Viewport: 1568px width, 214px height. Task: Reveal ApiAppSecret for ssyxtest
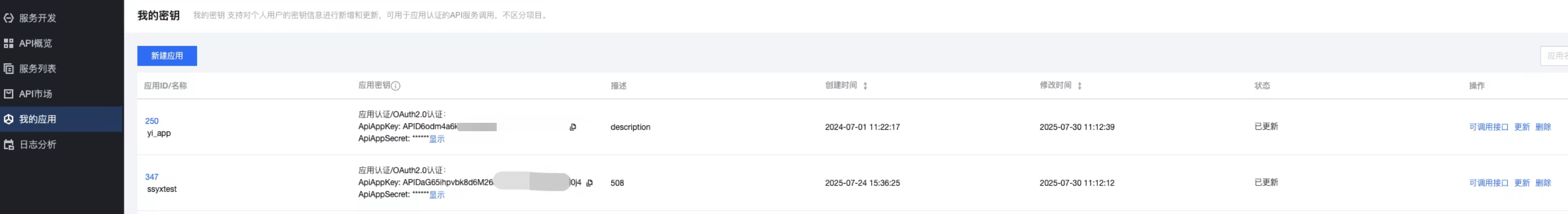point(436,195)
